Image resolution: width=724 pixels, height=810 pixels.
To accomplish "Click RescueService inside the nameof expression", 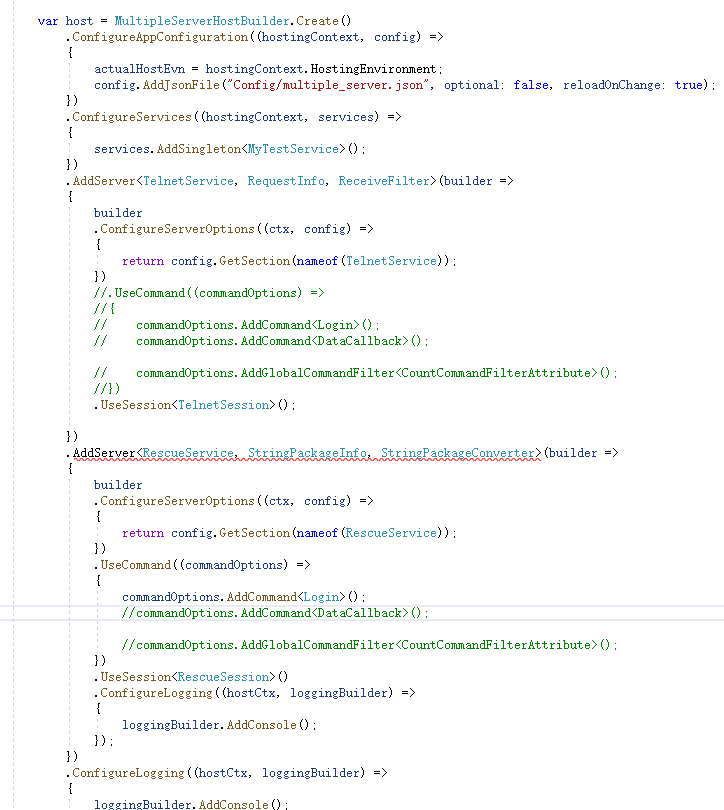I will tap(391, 534).
